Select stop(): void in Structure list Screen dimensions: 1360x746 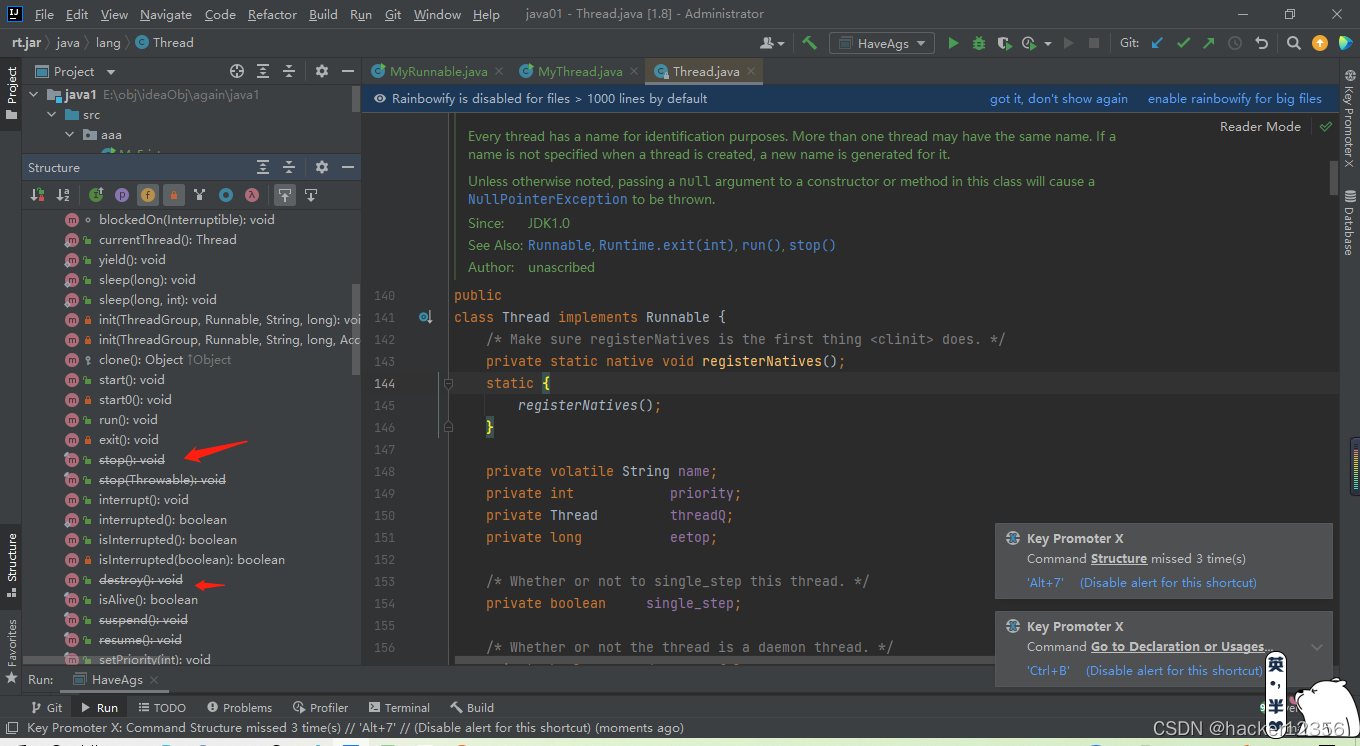(x=131, y=460)
